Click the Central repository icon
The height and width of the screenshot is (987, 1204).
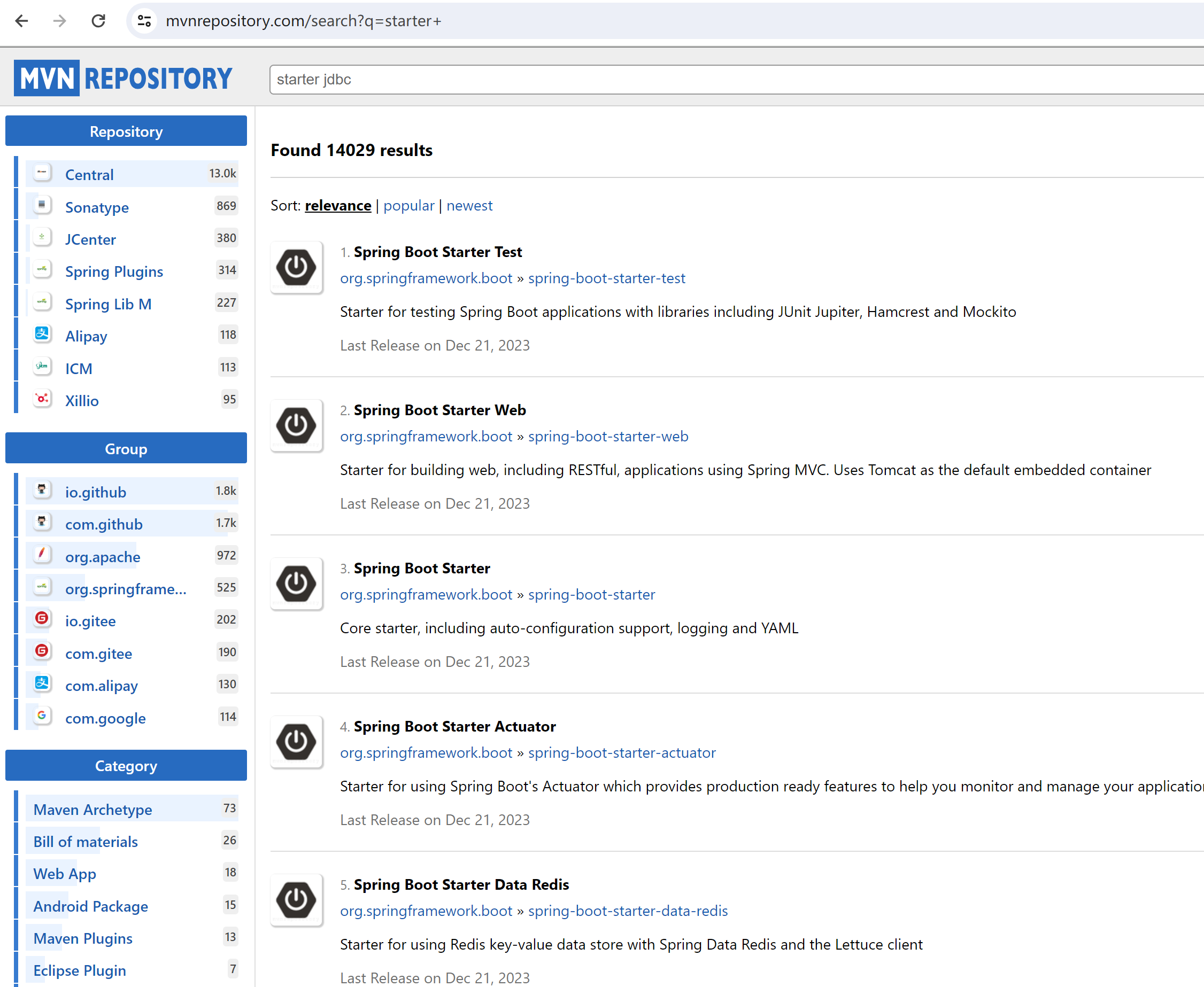click(42, 173)
